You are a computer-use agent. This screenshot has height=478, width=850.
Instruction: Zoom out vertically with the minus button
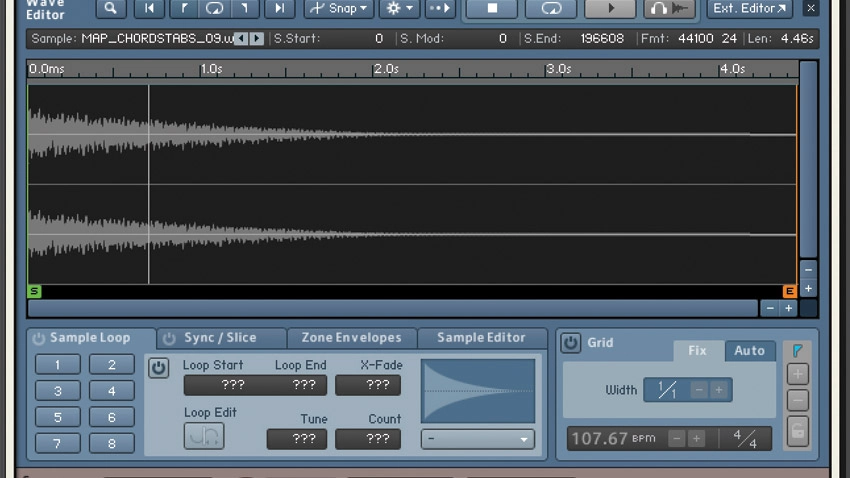click(808, 270)
